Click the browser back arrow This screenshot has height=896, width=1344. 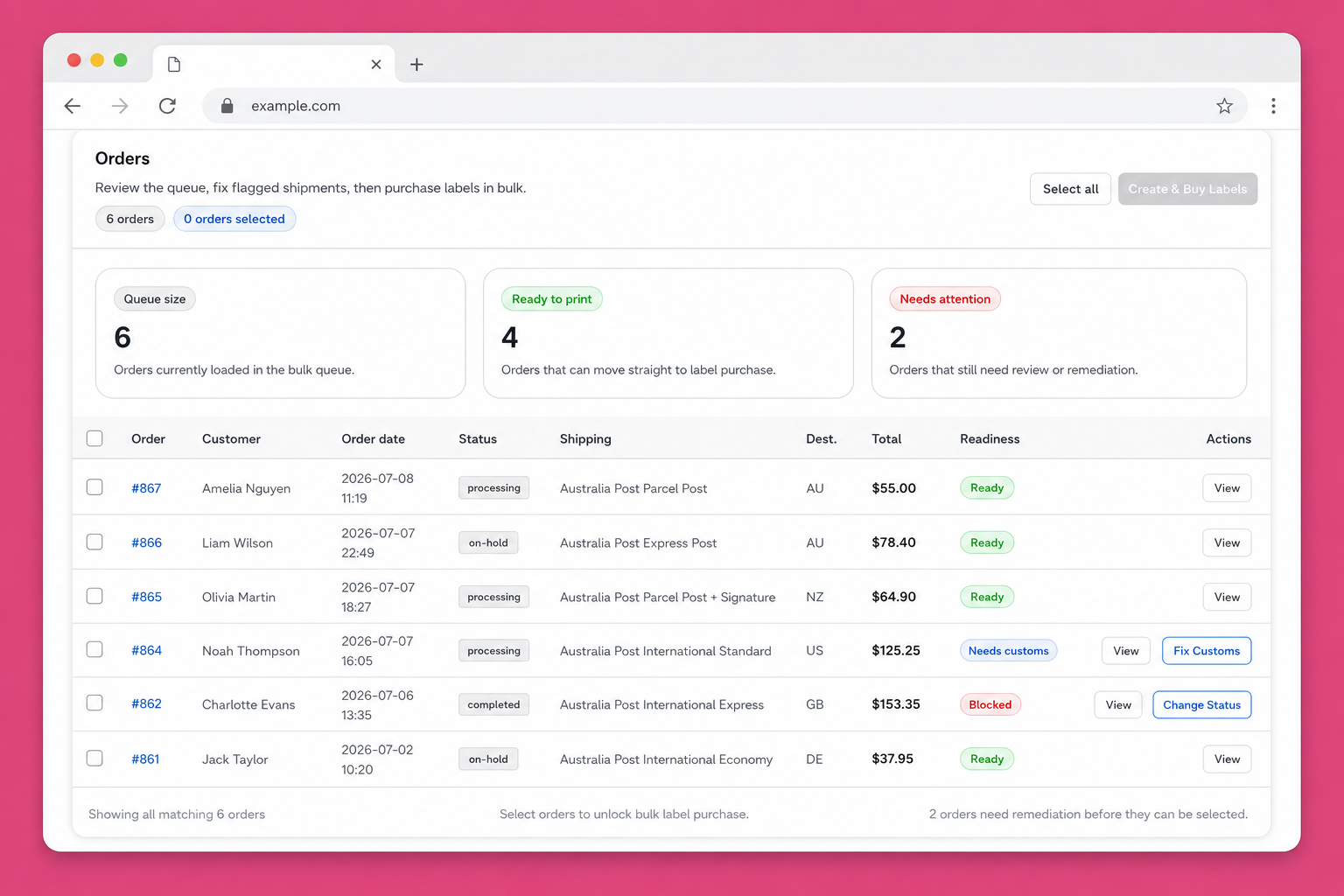(x=73, y=106)
